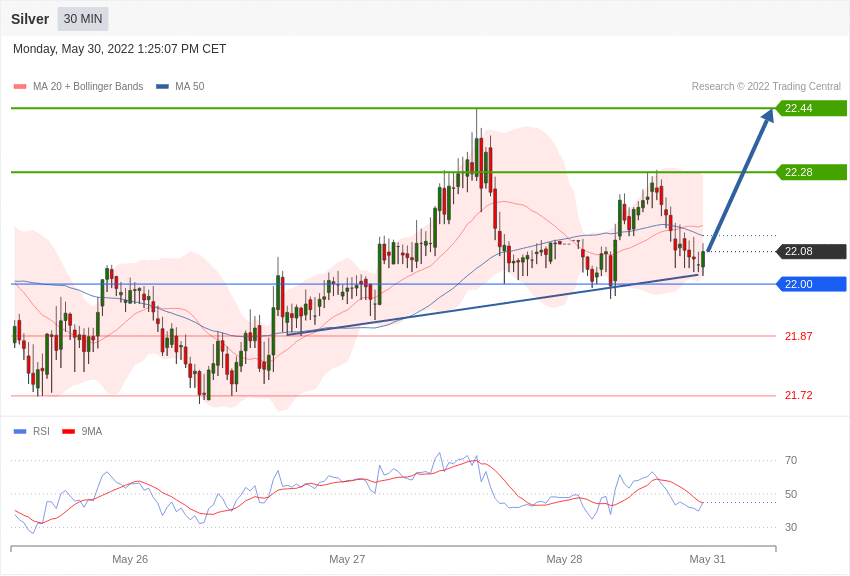Click the date line 'Monday, May 30, 2022 1:25:07 PM CET'
Screen dimensions: 850x576
coord(119,49)
